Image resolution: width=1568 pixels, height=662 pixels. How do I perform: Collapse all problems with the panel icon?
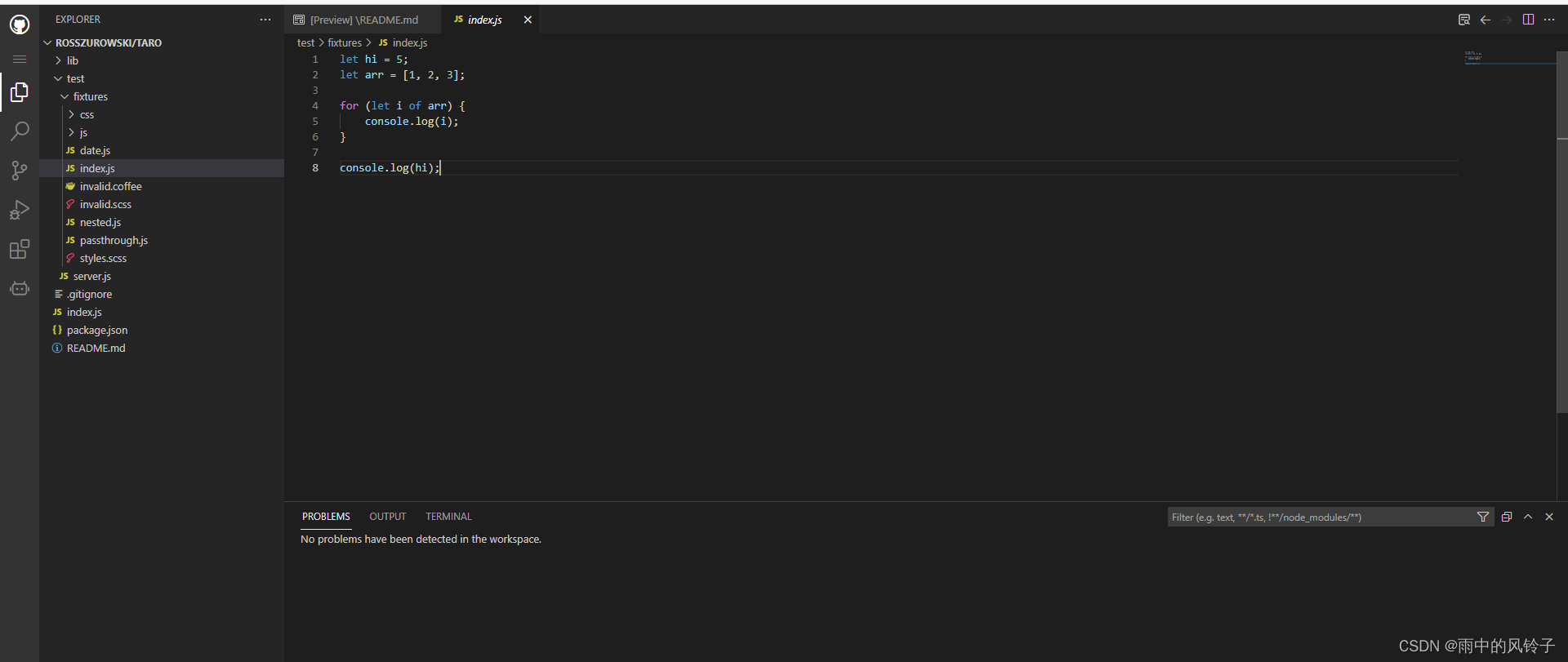[x=1507, y=517]
